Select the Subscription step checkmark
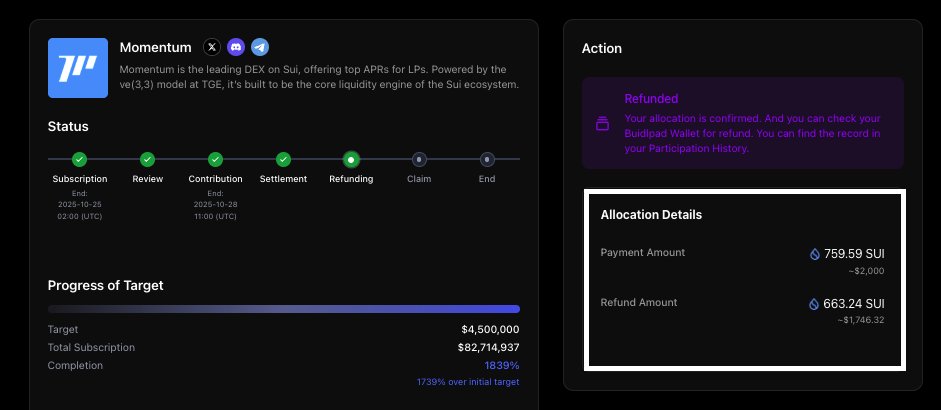Viewport: 941px width, 410px height. pos(79,159)
